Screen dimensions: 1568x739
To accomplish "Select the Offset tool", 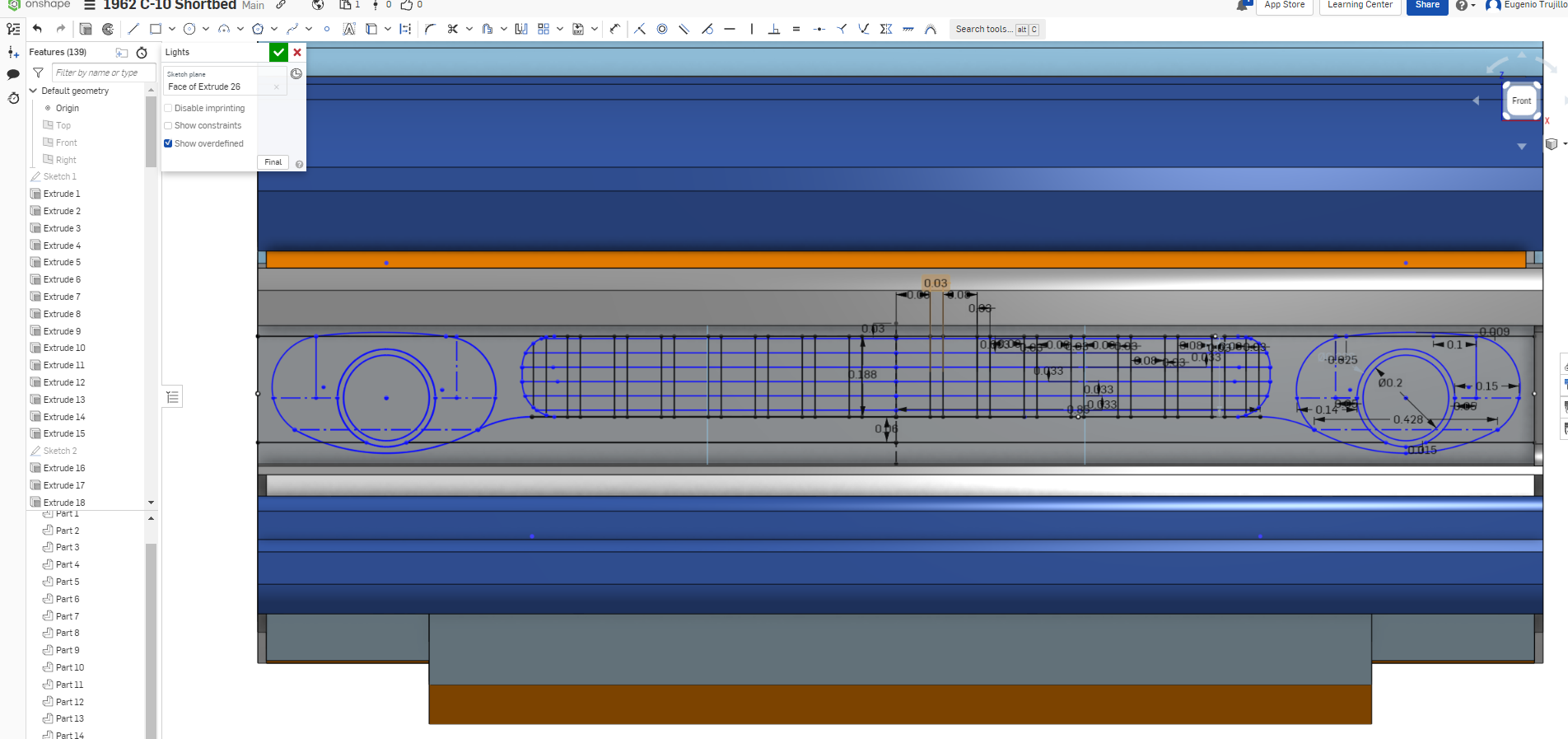I will point(488,29).
